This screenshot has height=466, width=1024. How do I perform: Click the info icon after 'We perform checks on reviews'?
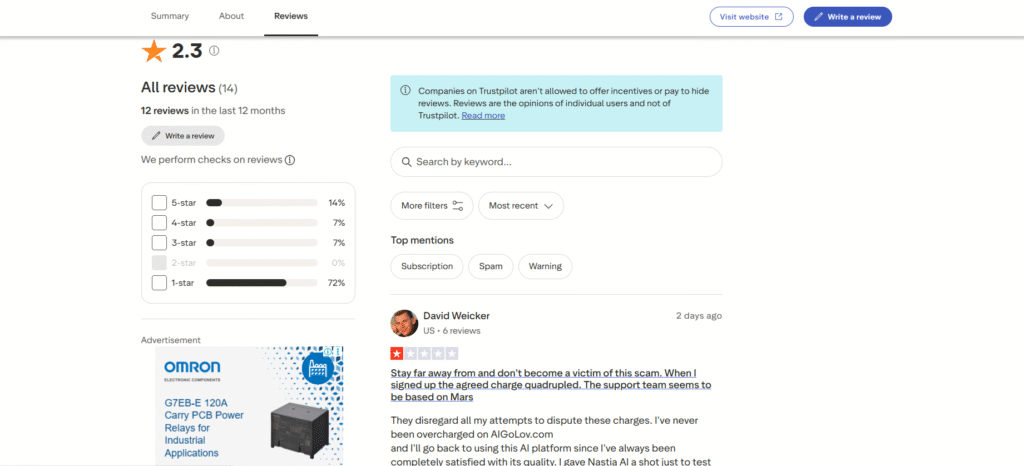pos(290,160)
